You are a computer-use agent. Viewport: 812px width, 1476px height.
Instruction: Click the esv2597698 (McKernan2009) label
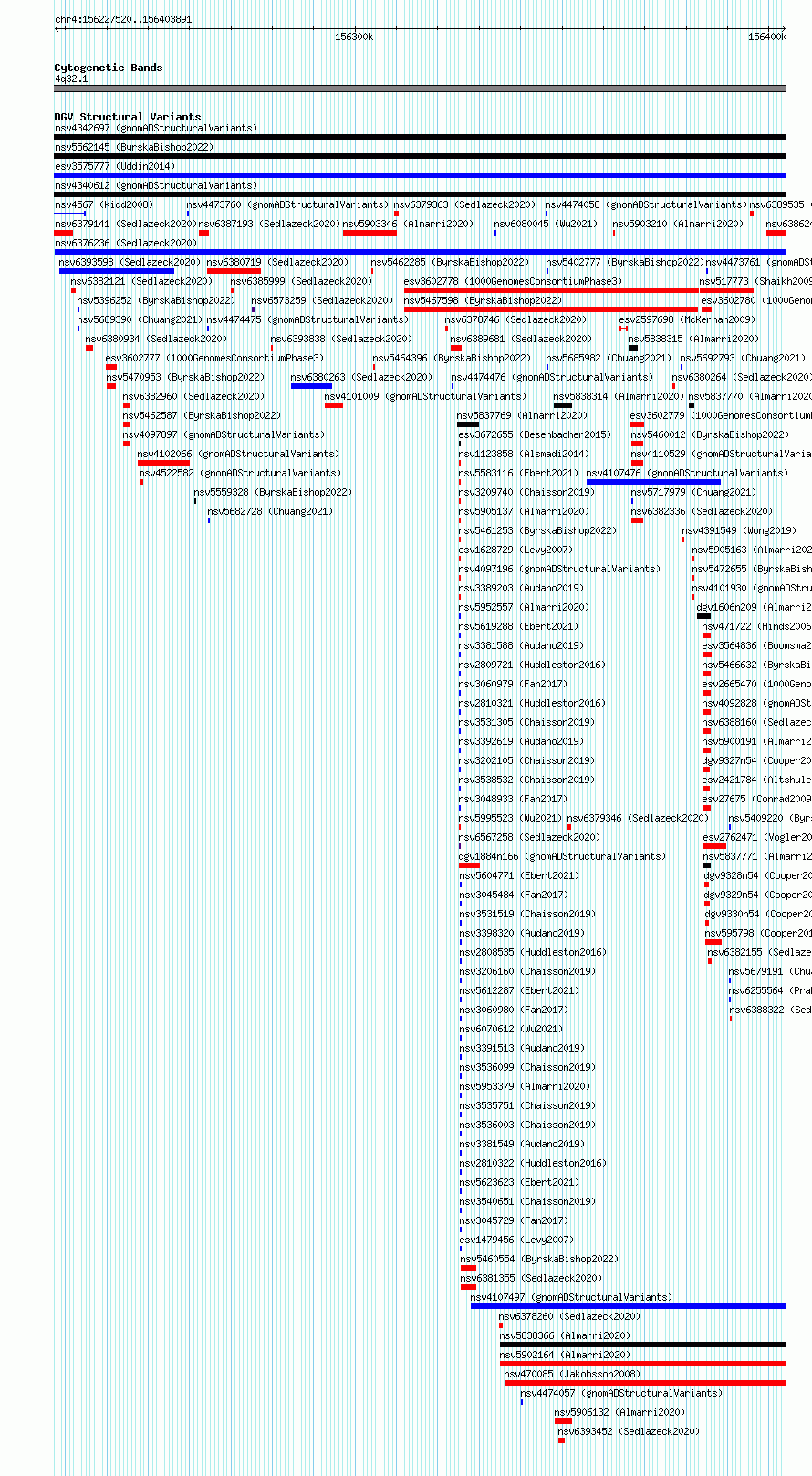tap(688, 319)
